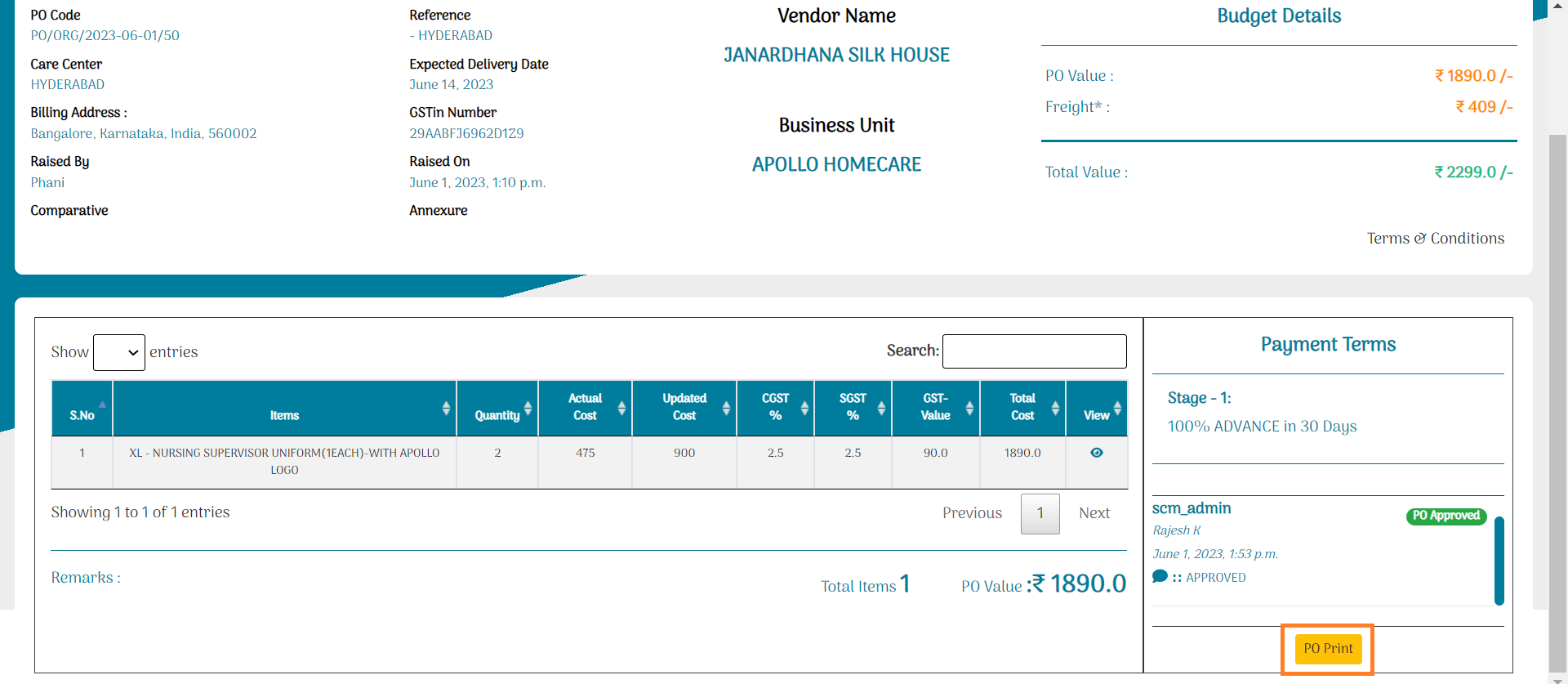Sort table by GST-Value column

[x=935, y=408]
